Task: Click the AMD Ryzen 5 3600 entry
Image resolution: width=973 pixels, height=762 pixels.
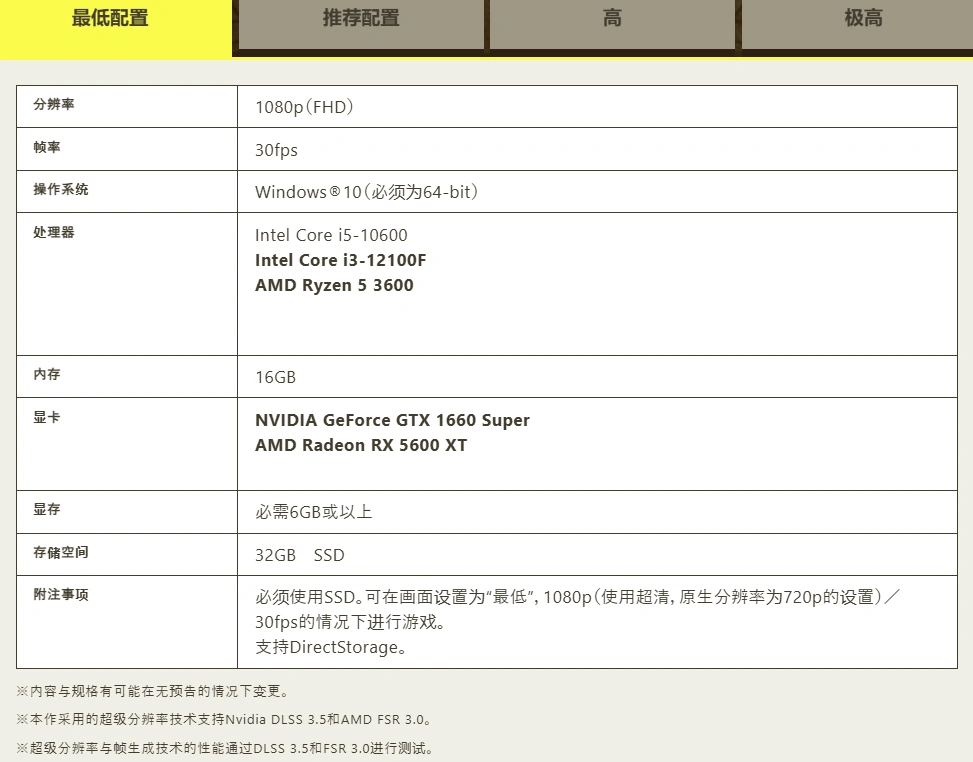Action: pos(334,285)
